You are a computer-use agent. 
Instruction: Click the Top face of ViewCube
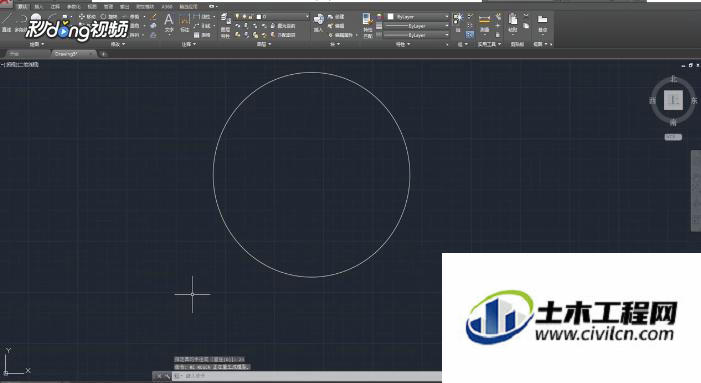[x=673, y=100]
